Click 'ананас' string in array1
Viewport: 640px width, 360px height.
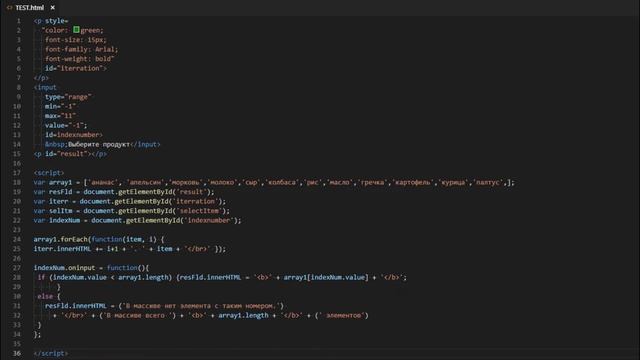pyautogui.click(x=103, y=182)
